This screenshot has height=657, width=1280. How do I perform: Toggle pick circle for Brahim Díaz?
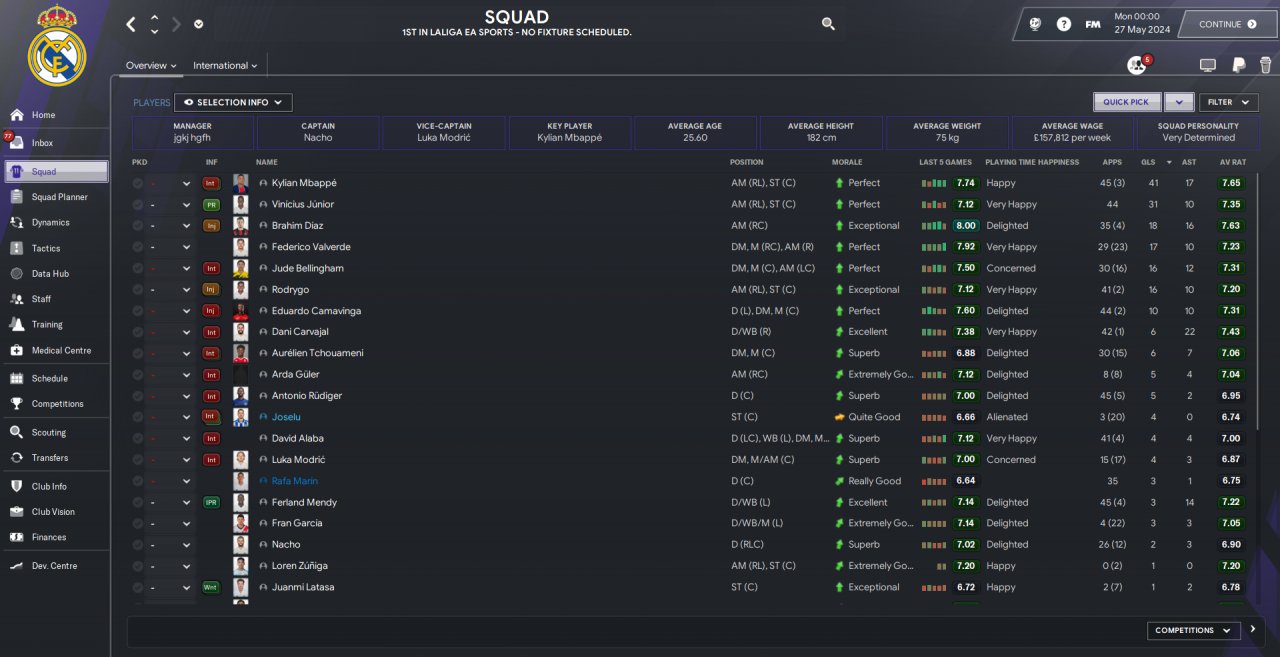pos(137,225)
